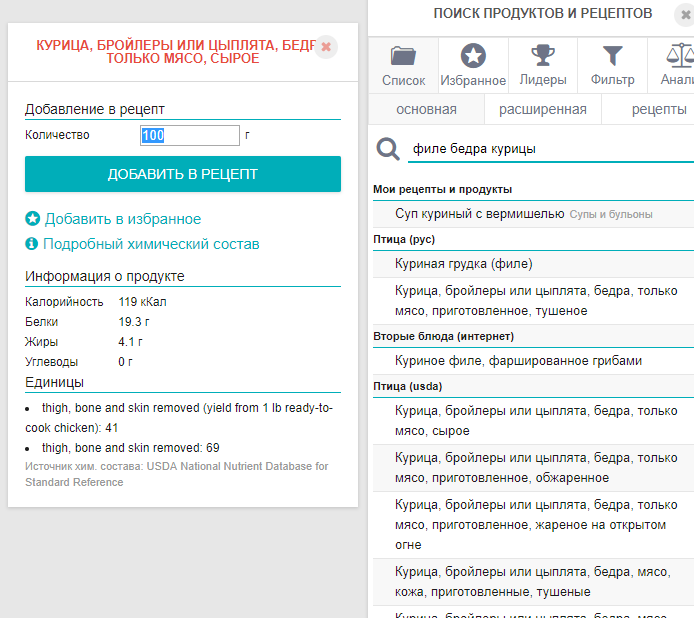Click Птица (usda) category heading
This screenshot has height=618, width=694.
point(408,386)
